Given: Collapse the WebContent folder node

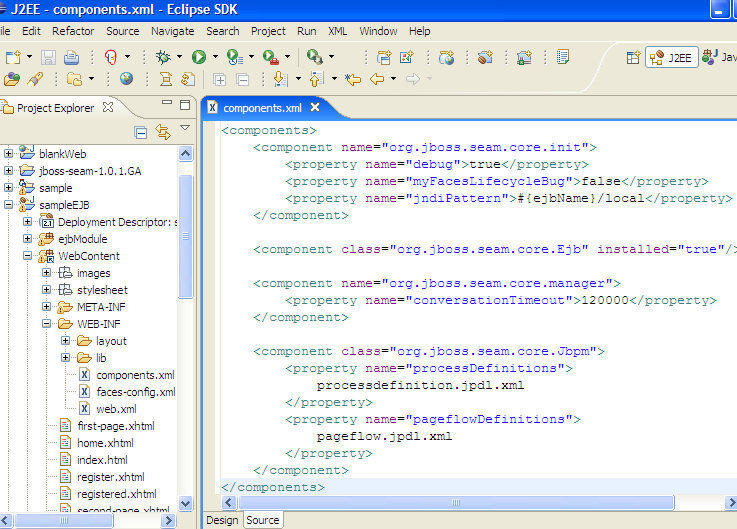Looking at the screenshot, I should click(27, 255).
